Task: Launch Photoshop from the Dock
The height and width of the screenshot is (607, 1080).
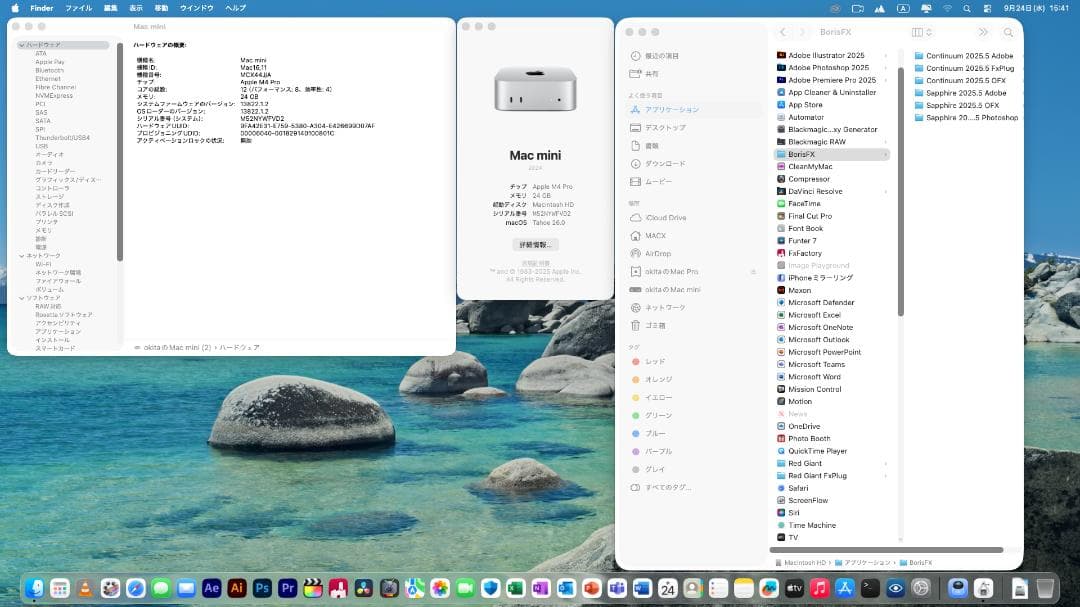Action: [262, 588]
